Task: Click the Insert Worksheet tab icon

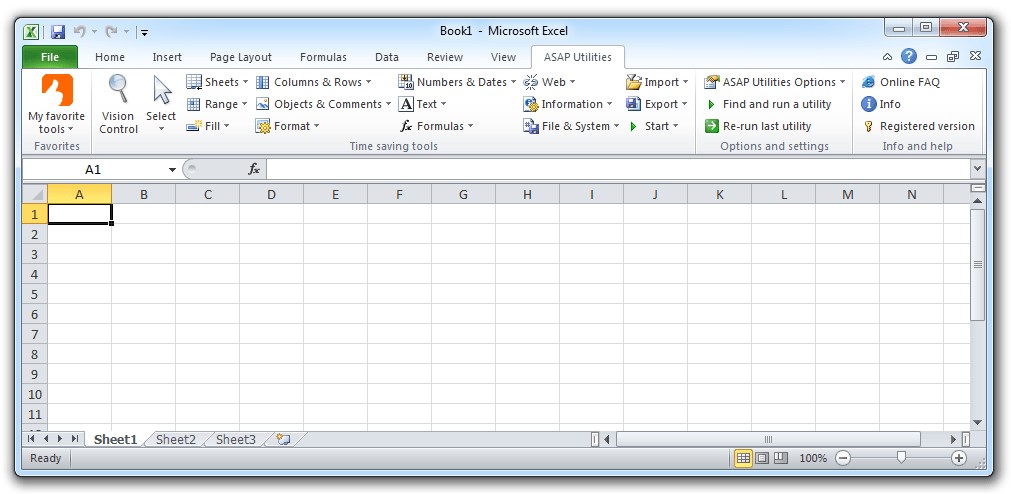Action: pyautogui.click(x=283, y=439)
